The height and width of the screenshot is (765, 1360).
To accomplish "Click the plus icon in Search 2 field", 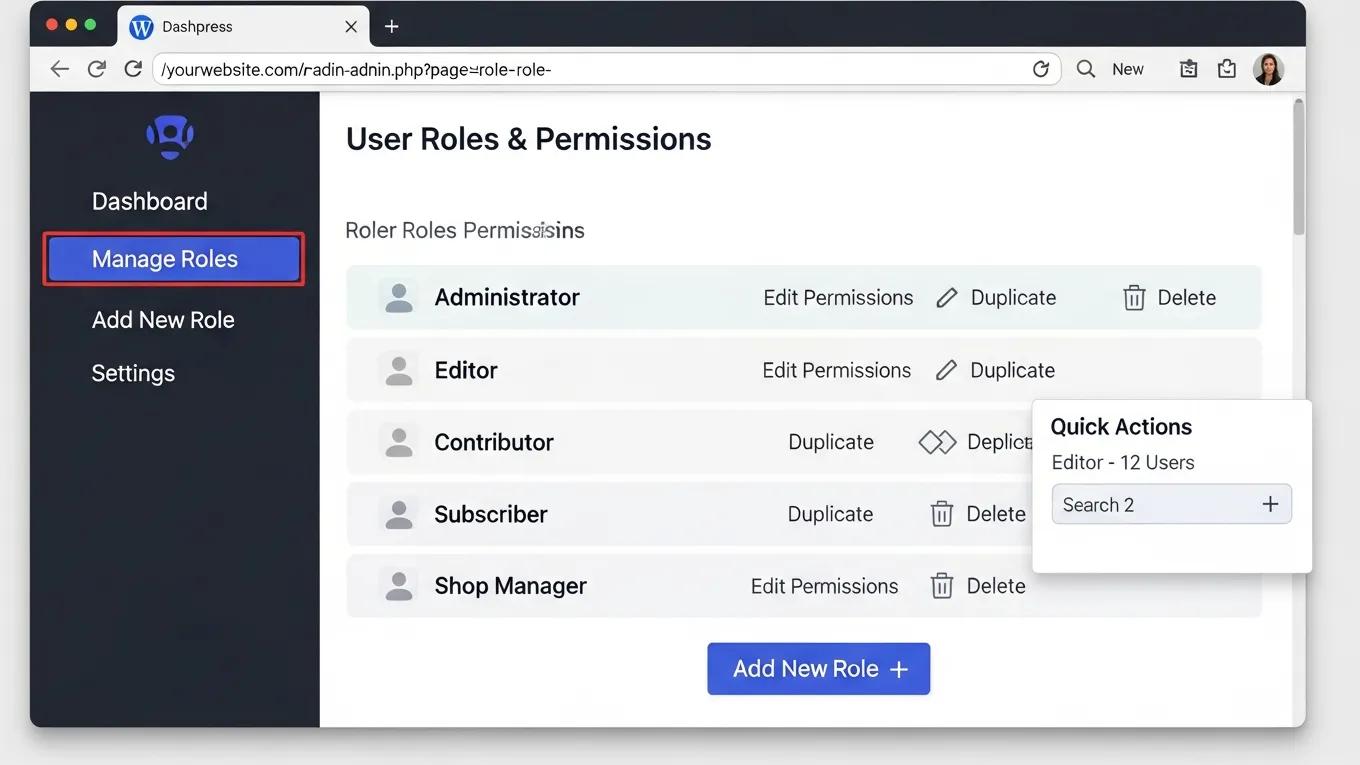I will click(1270, 504).
